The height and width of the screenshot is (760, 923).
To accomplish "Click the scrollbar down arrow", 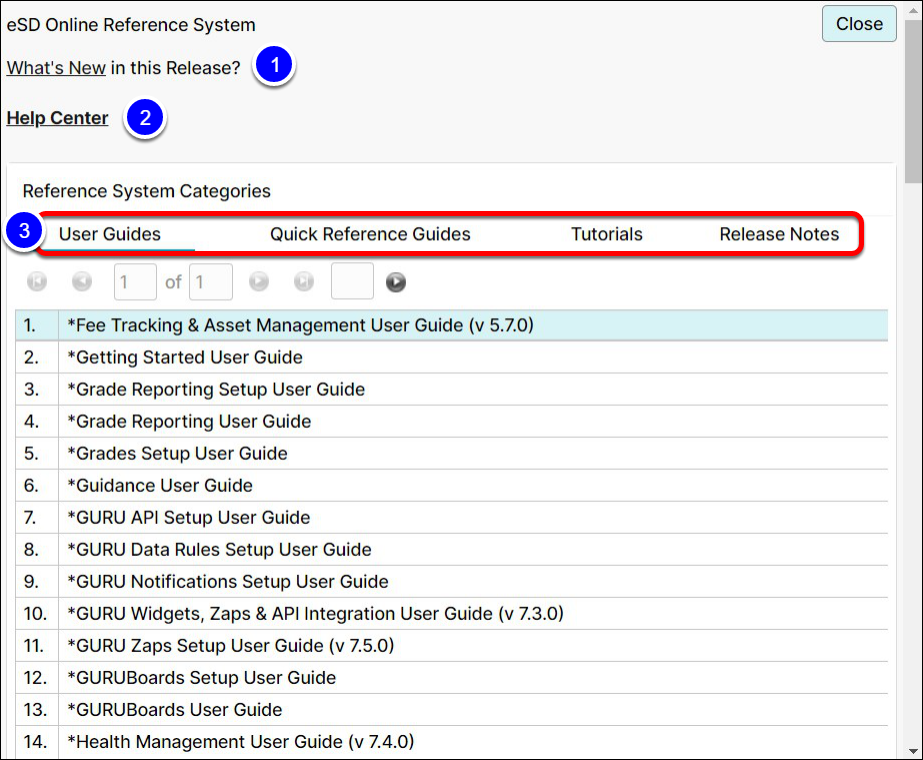I will point(914,751).
